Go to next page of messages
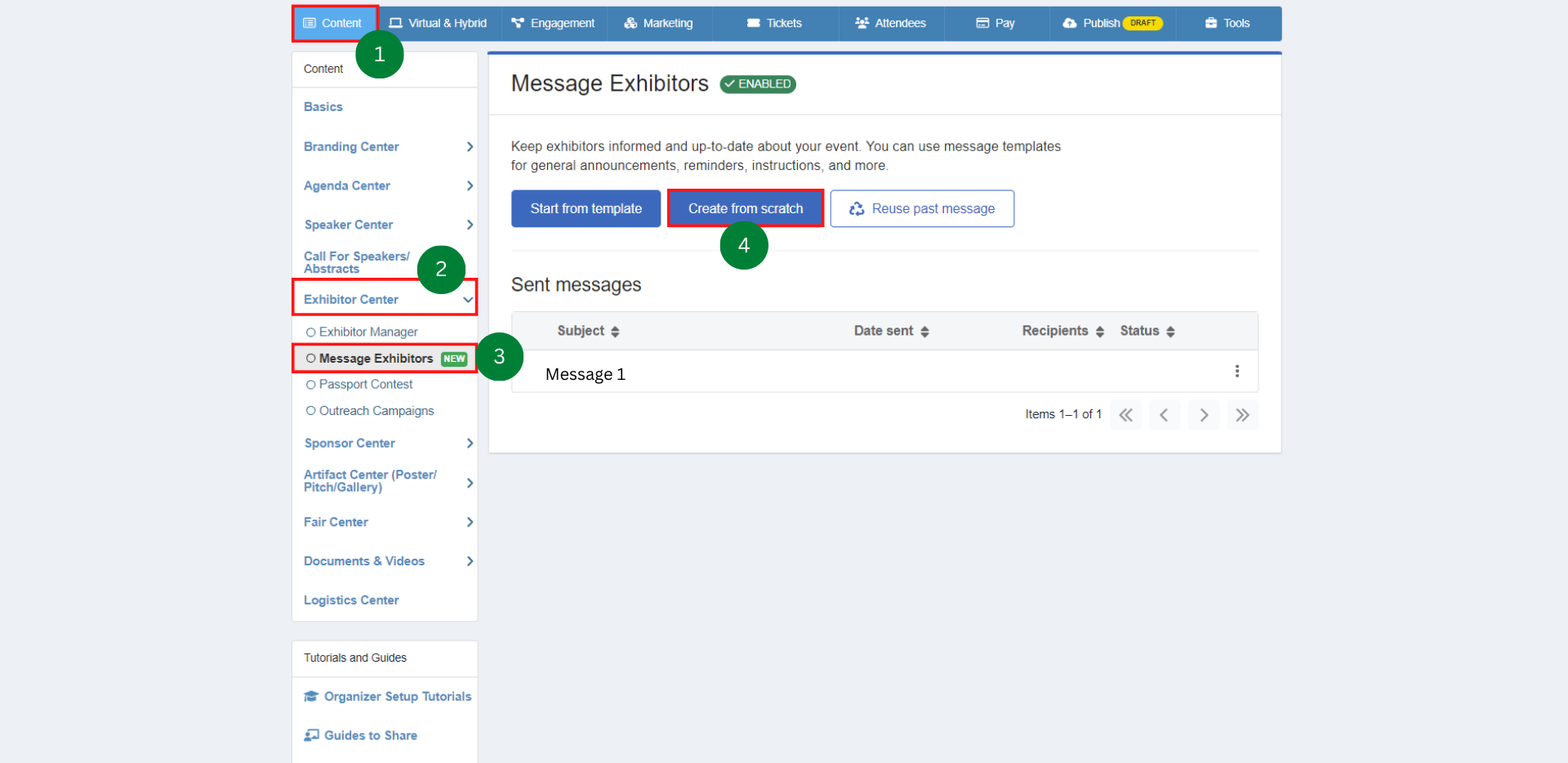Screen dimensions: 1568x763 (x=1204, y=415)
